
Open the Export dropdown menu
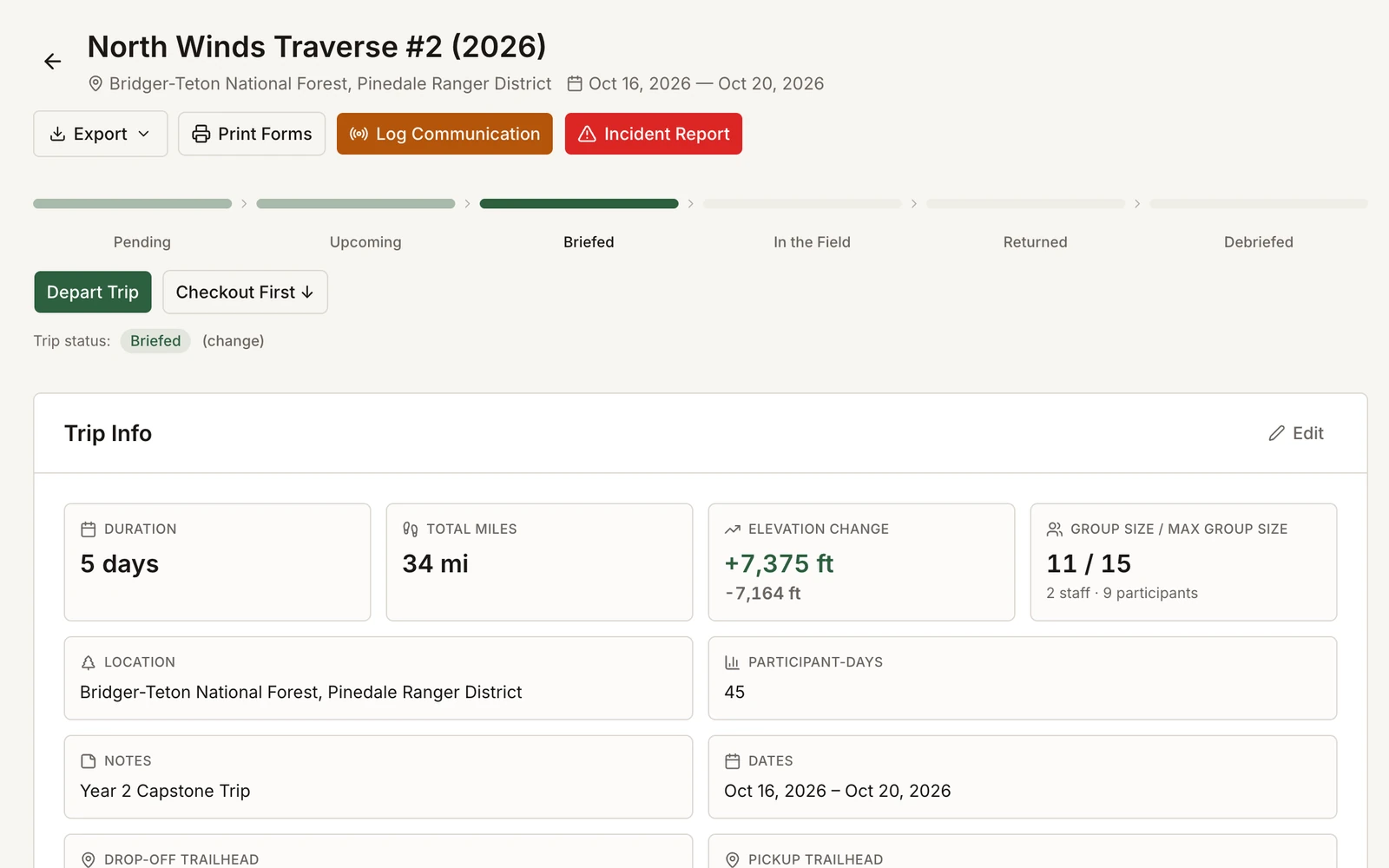click(x=101, y=134)
